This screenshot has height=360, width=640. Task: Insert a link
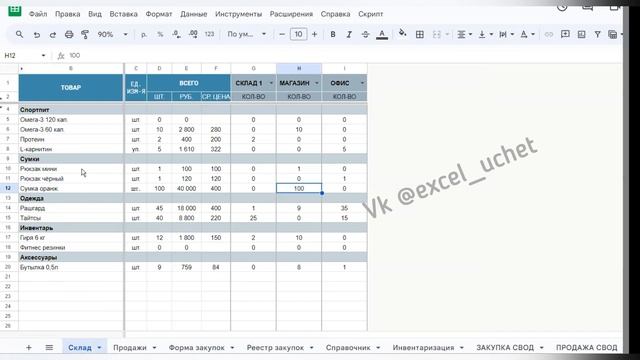coord(549,35)
